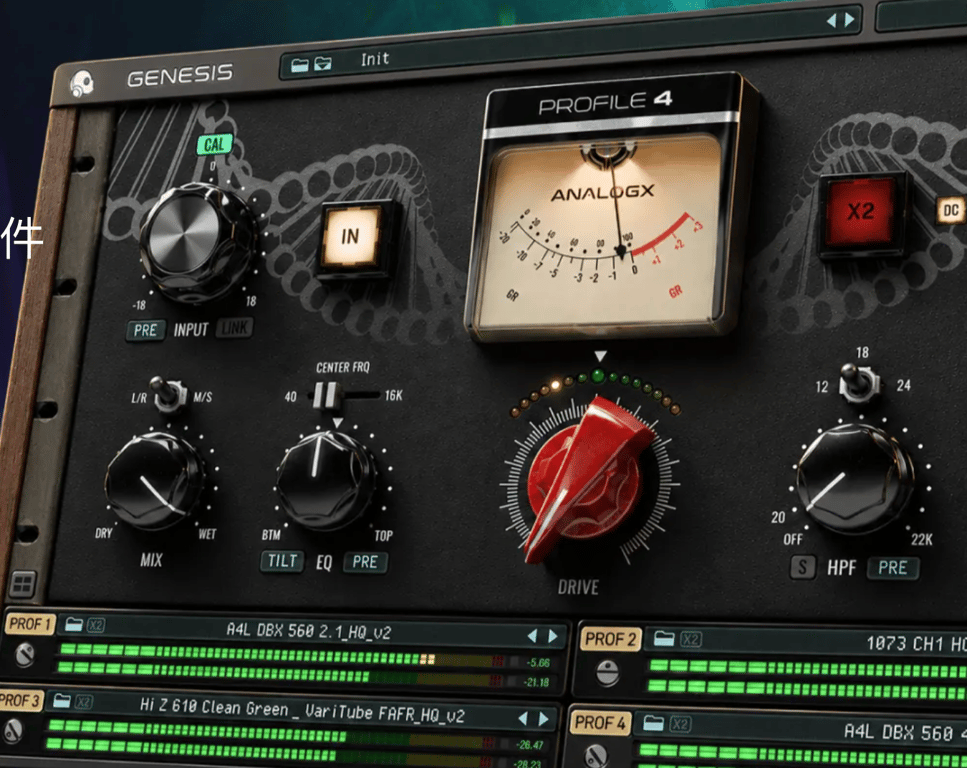Click the small PROF 2 level knob
This screenshot has height=768, width=967.
[607, 672]
